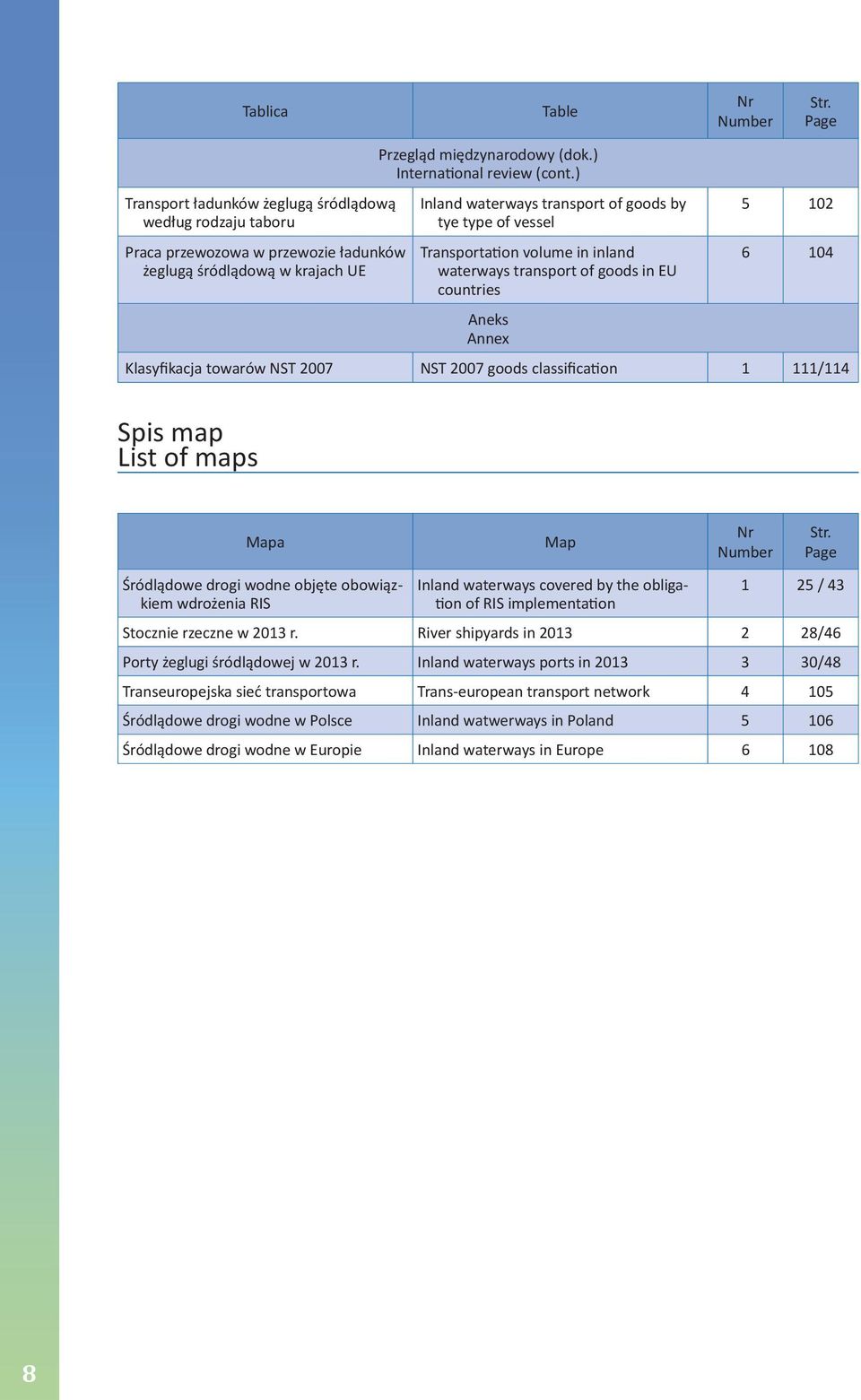Click the 'List of maps' heading
The width and height of the screenshot is (861, 1400).
(x=187, y=457)
